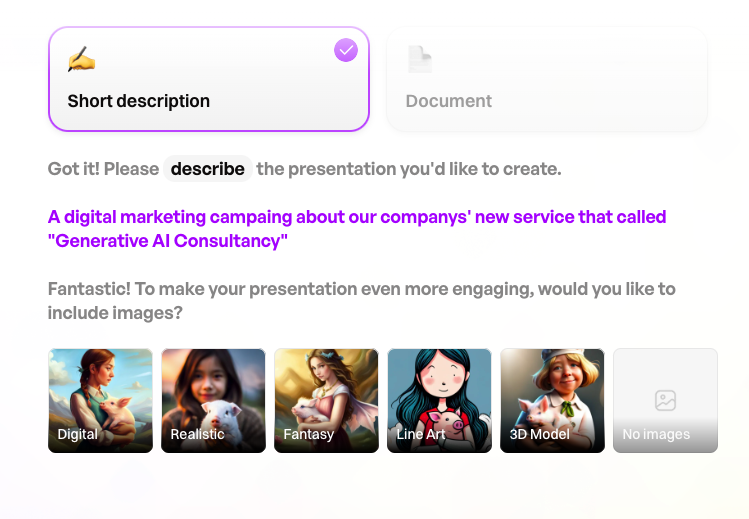Screen dimensions: 749x519
Task: Select the Digital image style thumbnail
Action: [x=100, y=401]
